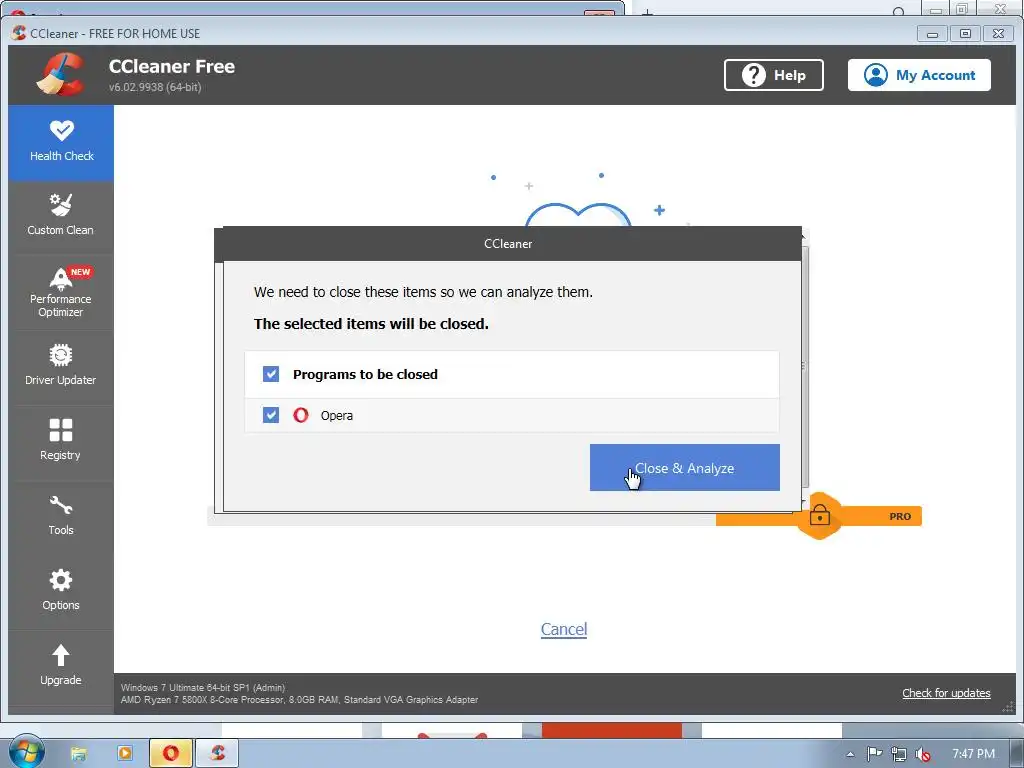1024x768 pixels.
Task: Open the Driver Updater section
Action: 61,367
